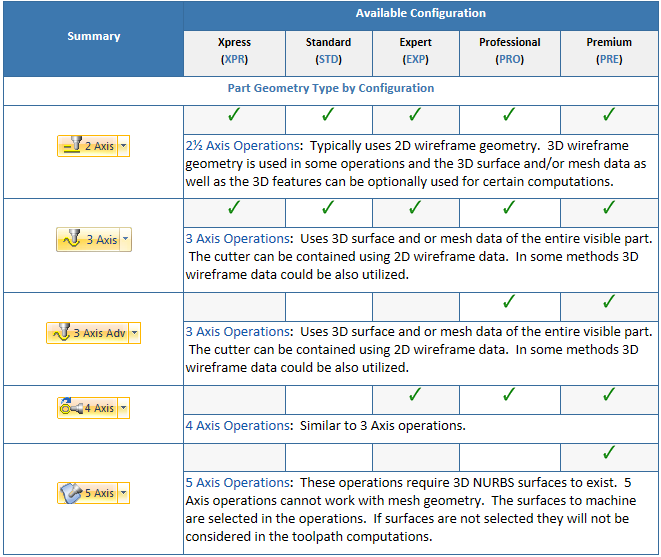
Task: Click the Expert checkmark in 4 Axis row
Action: click(x=415, y=395)
